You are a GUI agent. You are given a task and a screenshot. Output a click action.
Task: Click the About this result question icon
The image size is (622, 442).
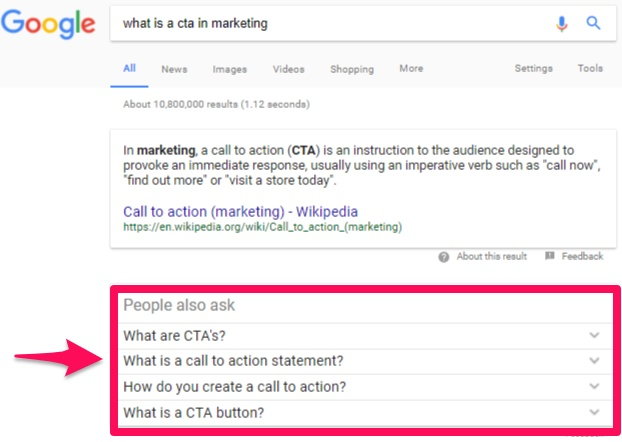[443, 257]
